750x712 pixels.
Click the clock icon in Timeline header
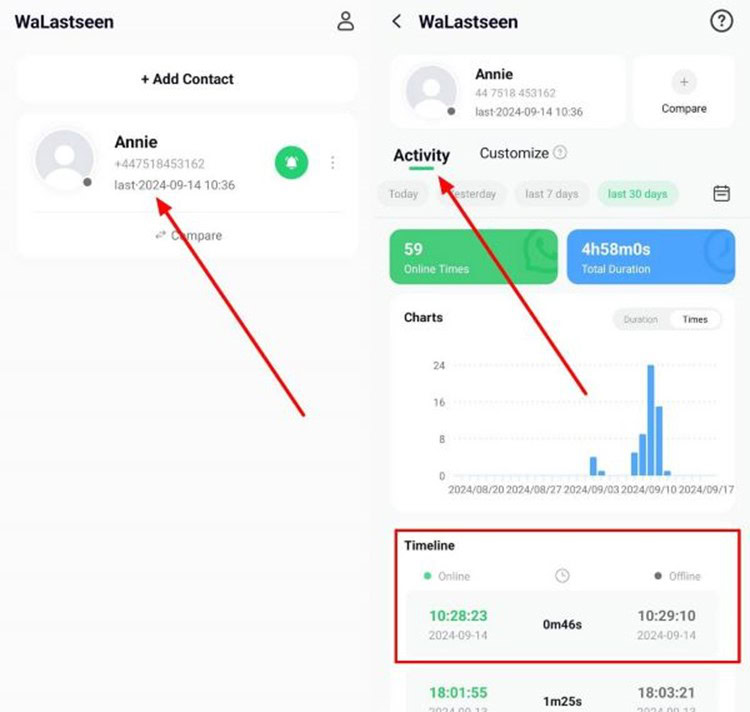click(x=562, y=576)
